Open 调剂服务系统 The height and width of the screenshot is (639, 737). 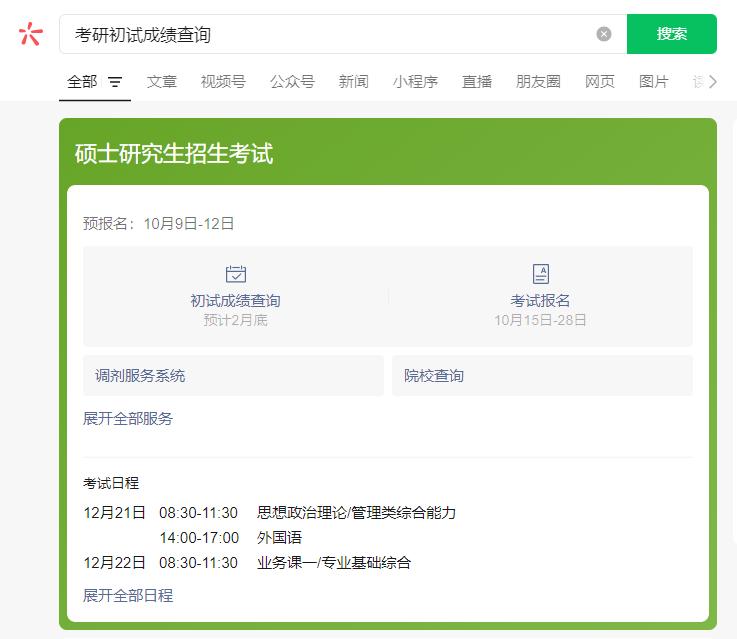233,376
